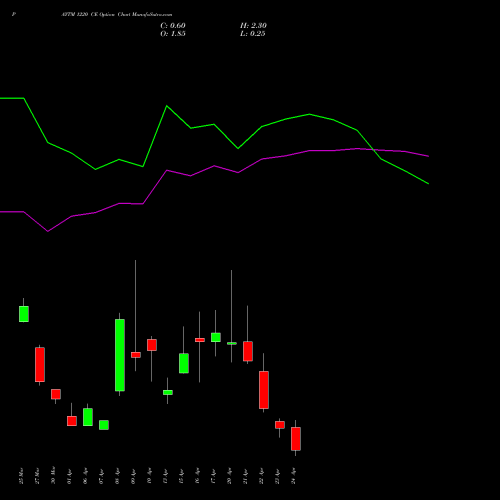Click the '22 Apr' date axis label

261,476
